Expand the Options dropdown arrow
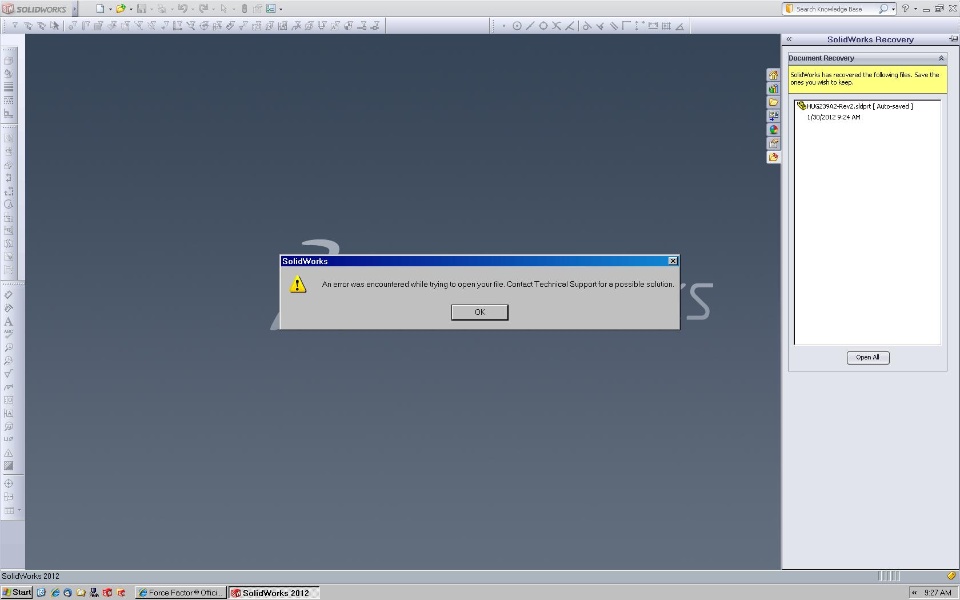The width and height of the screenshot is (960, 600). (281, 9)
